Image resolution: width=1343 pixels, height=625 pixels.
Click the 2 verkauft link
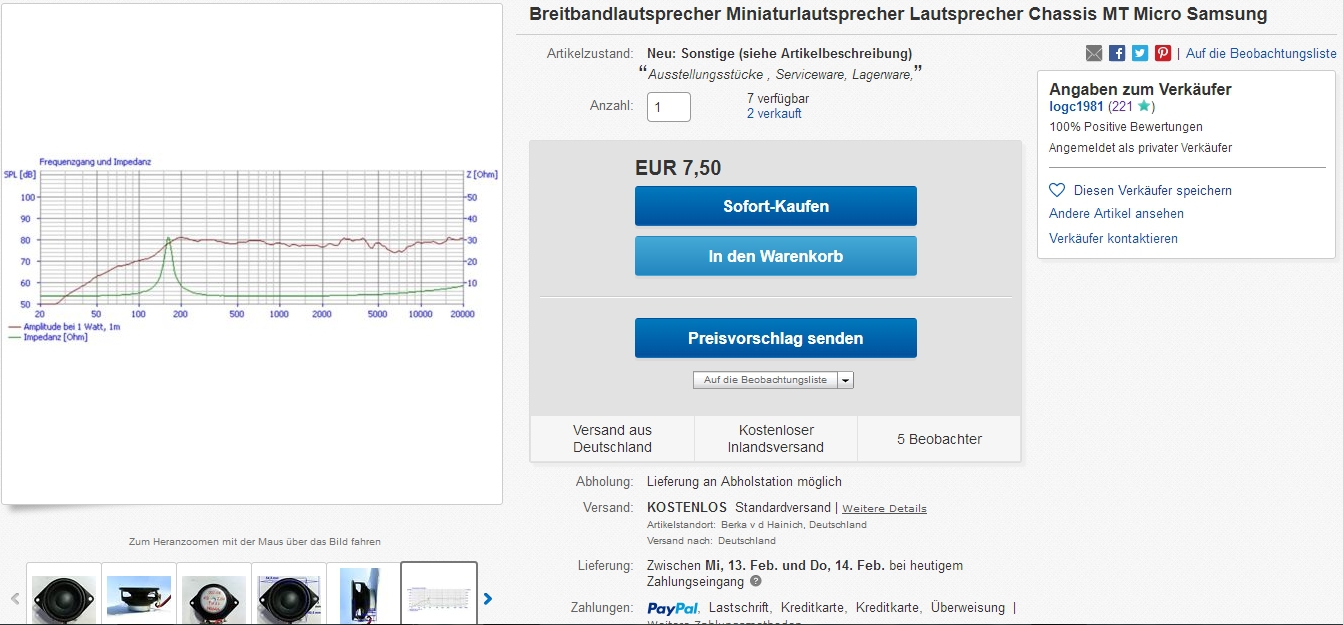coord(774,113)
